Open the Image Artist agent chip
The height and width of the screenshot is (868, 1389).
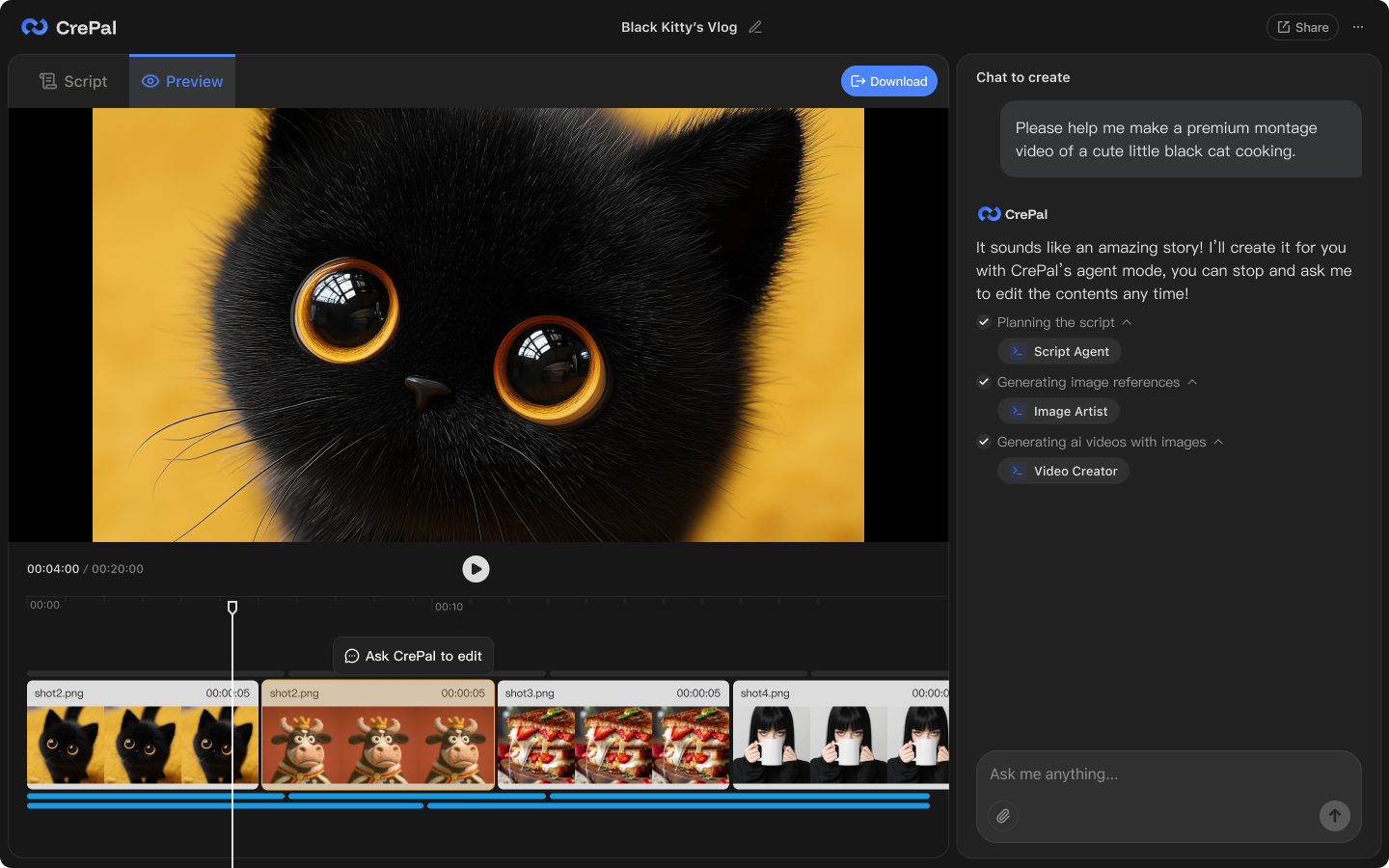tap(1058, 412)
